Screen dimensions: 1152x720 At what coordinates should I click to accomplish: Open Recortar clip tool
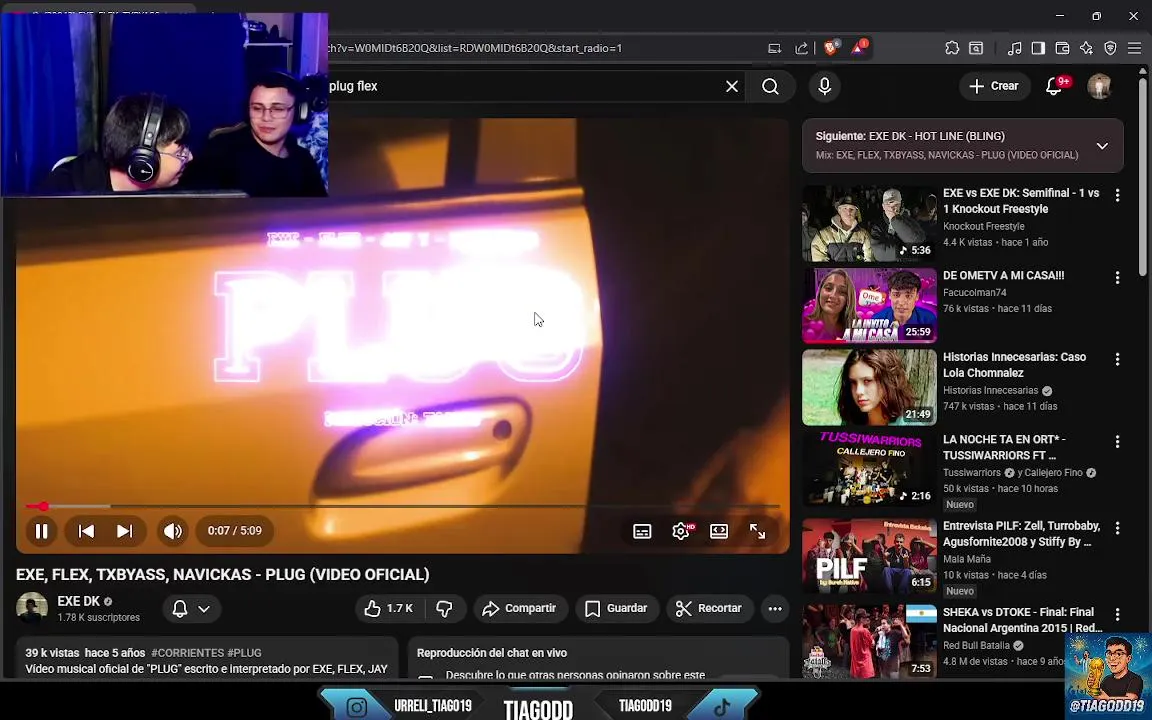[709, 608]
